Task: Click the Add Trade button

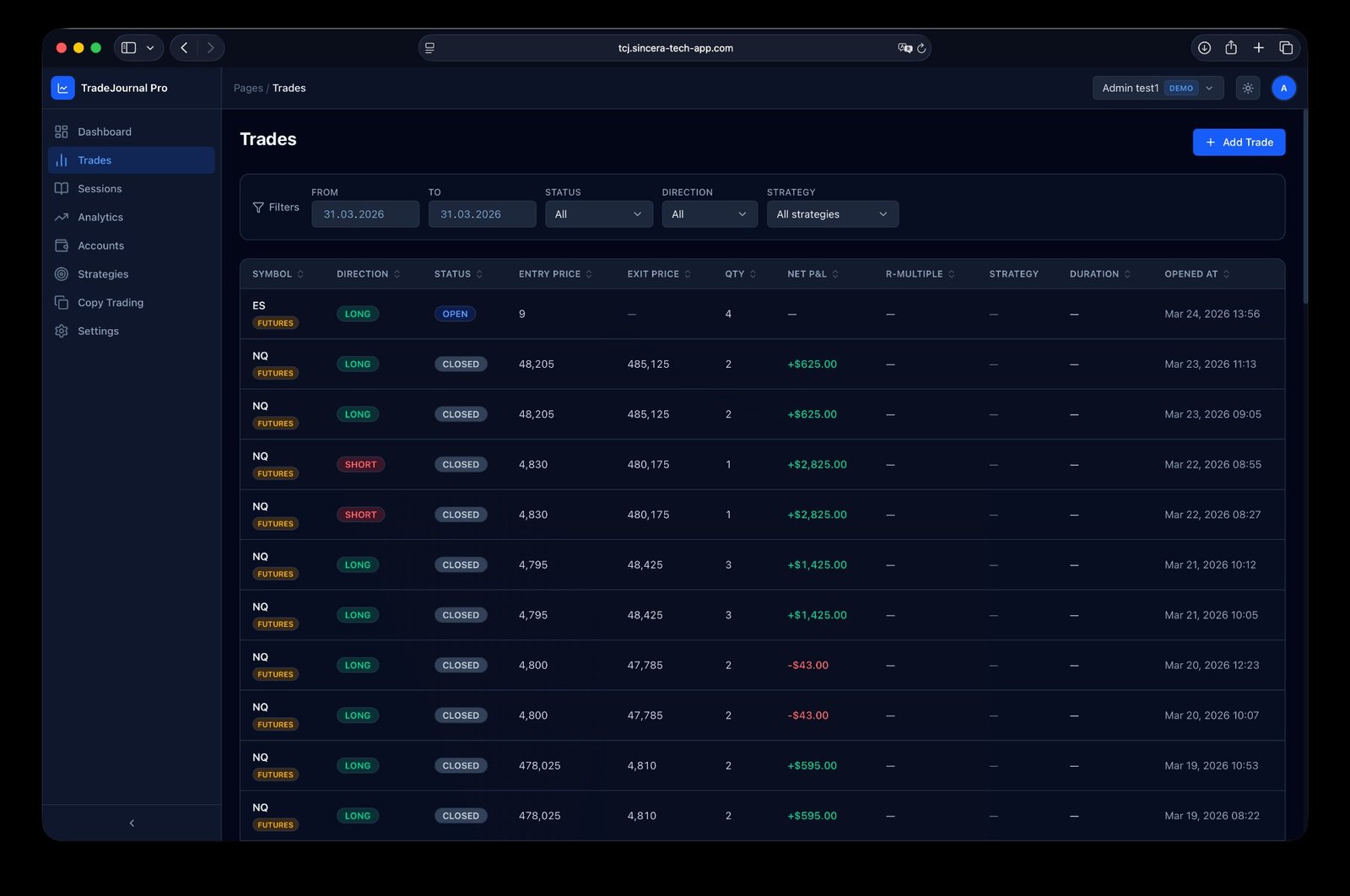Action: pos(1239,142)
